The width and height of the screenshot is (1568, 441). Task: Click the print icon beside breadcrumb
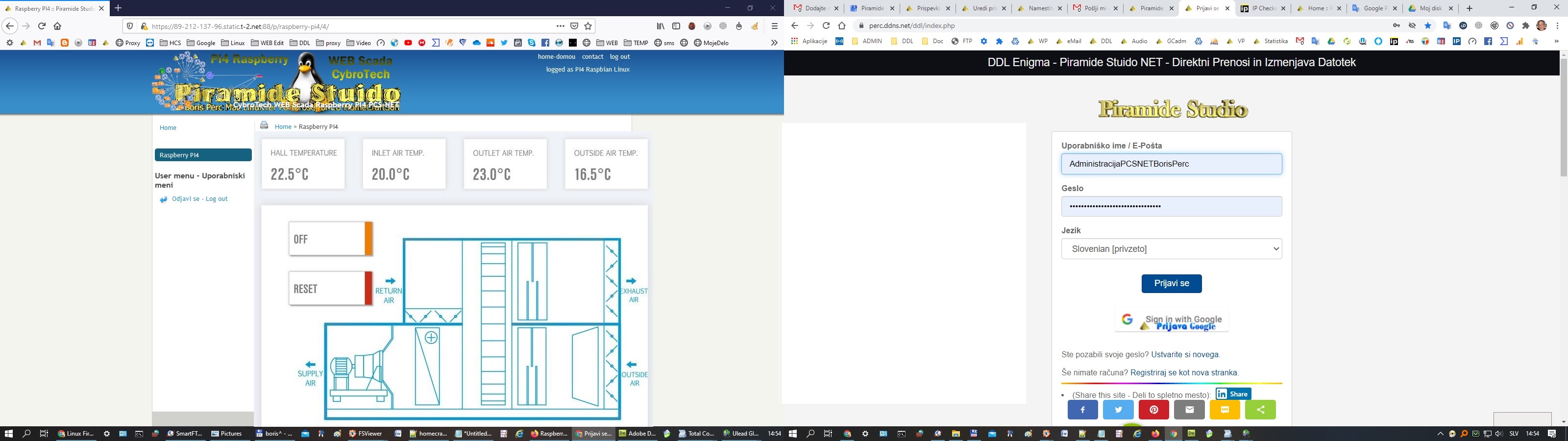[264, 125]
